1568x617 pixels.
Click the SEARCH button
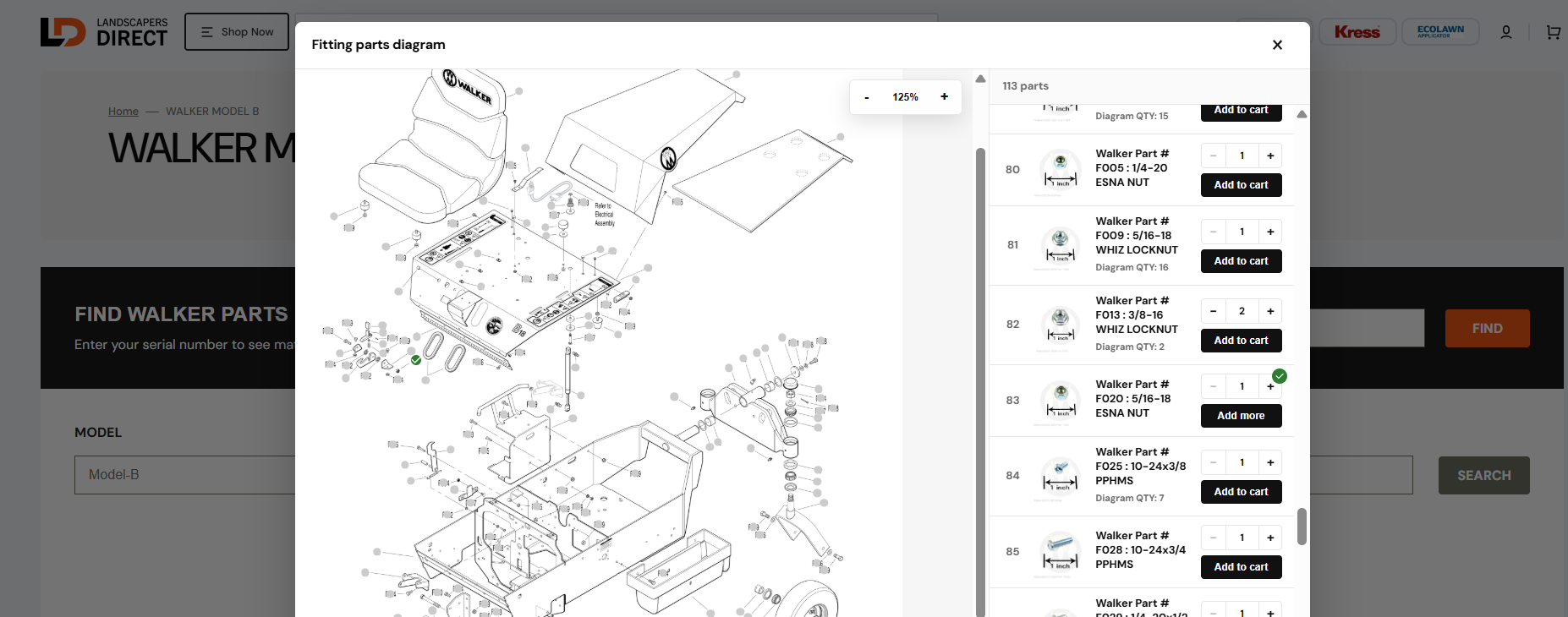click(x=1484, y=476)
